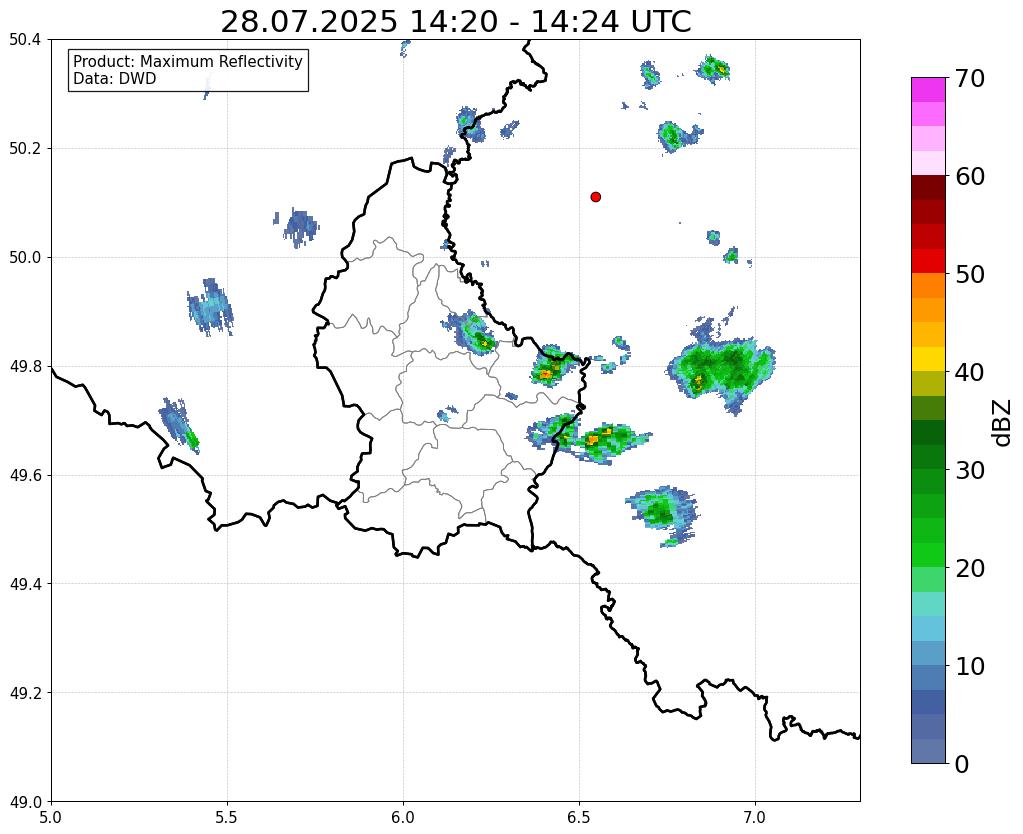Click the colorbar tick label 60
Screen dimensions: 1023x834
970,176
